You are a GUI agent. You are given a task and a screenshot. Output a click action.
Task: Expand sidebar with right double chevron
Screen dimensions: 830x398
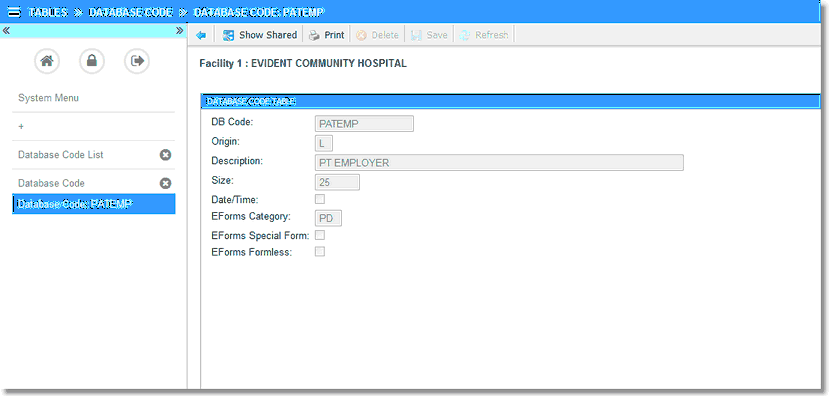(179, 31)
